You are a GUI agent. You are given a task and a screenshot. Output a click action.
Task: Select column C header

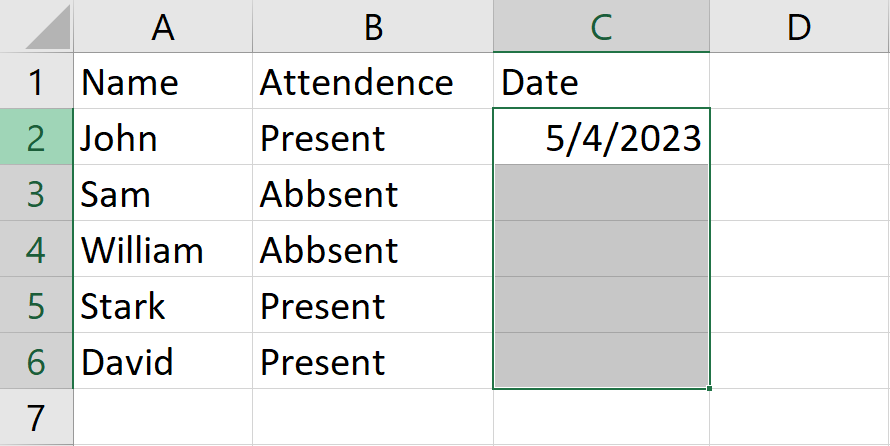(601, 26)
